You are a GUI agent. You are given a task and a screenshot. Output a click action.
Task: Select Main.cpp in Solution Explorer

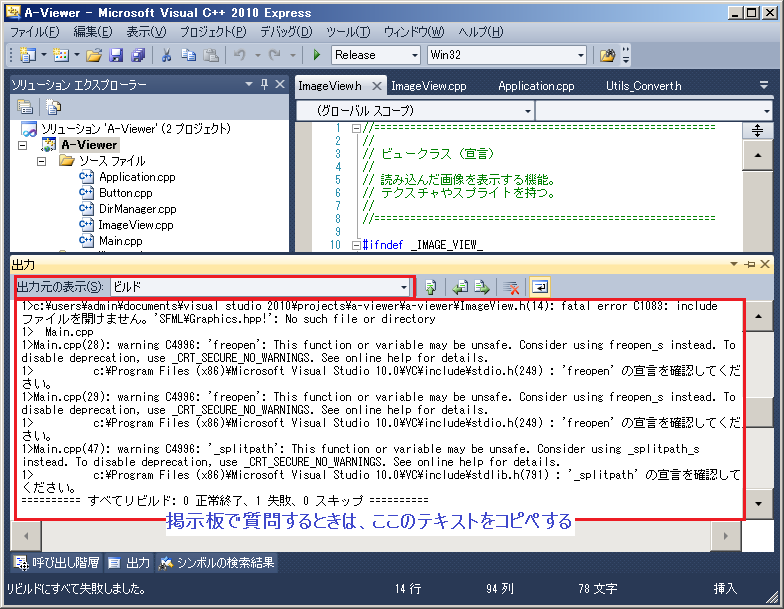[120, 241]
